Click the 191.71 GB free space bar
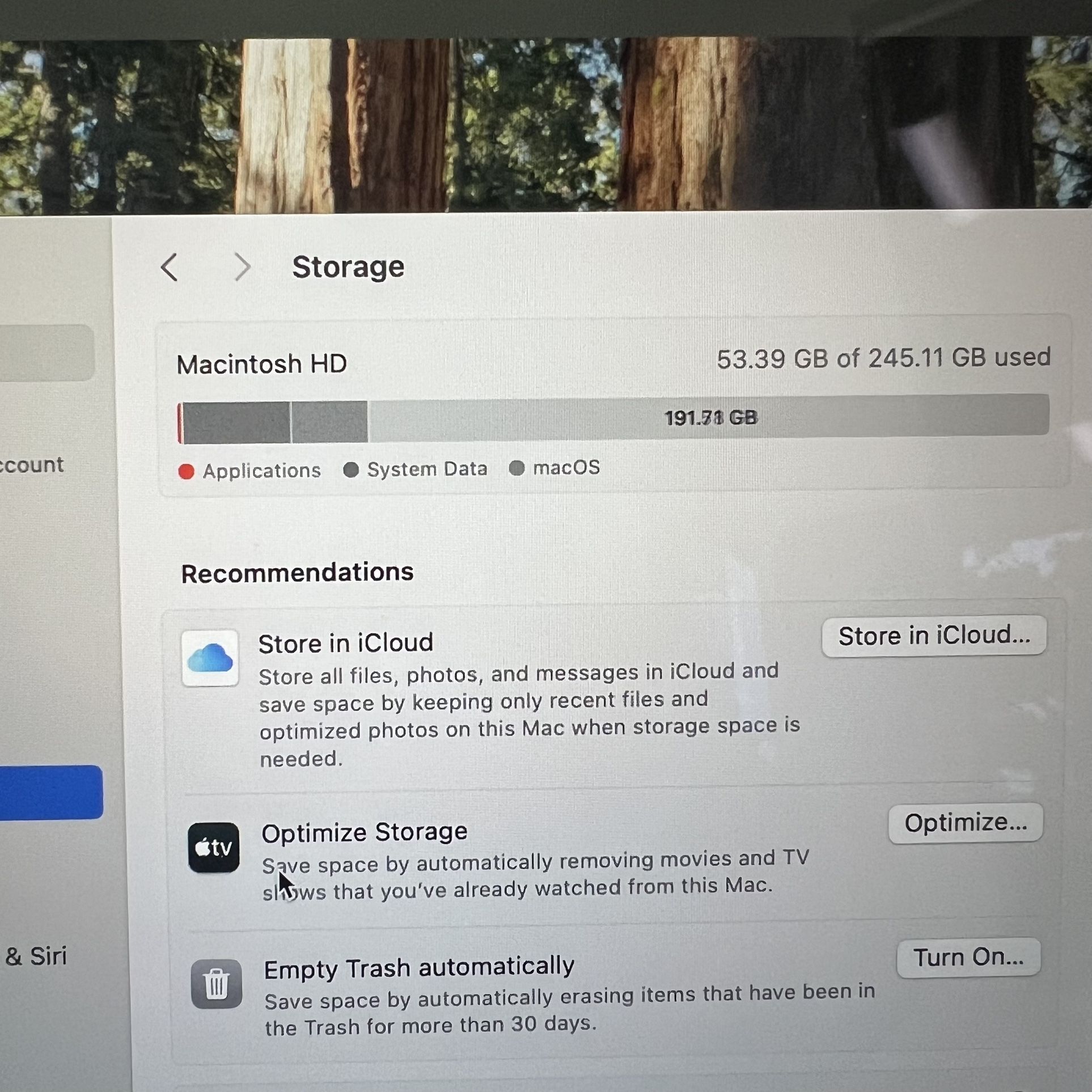The width and height of the screenshot is (1092, 1092). pyautogui.click(x=709, y=418)
